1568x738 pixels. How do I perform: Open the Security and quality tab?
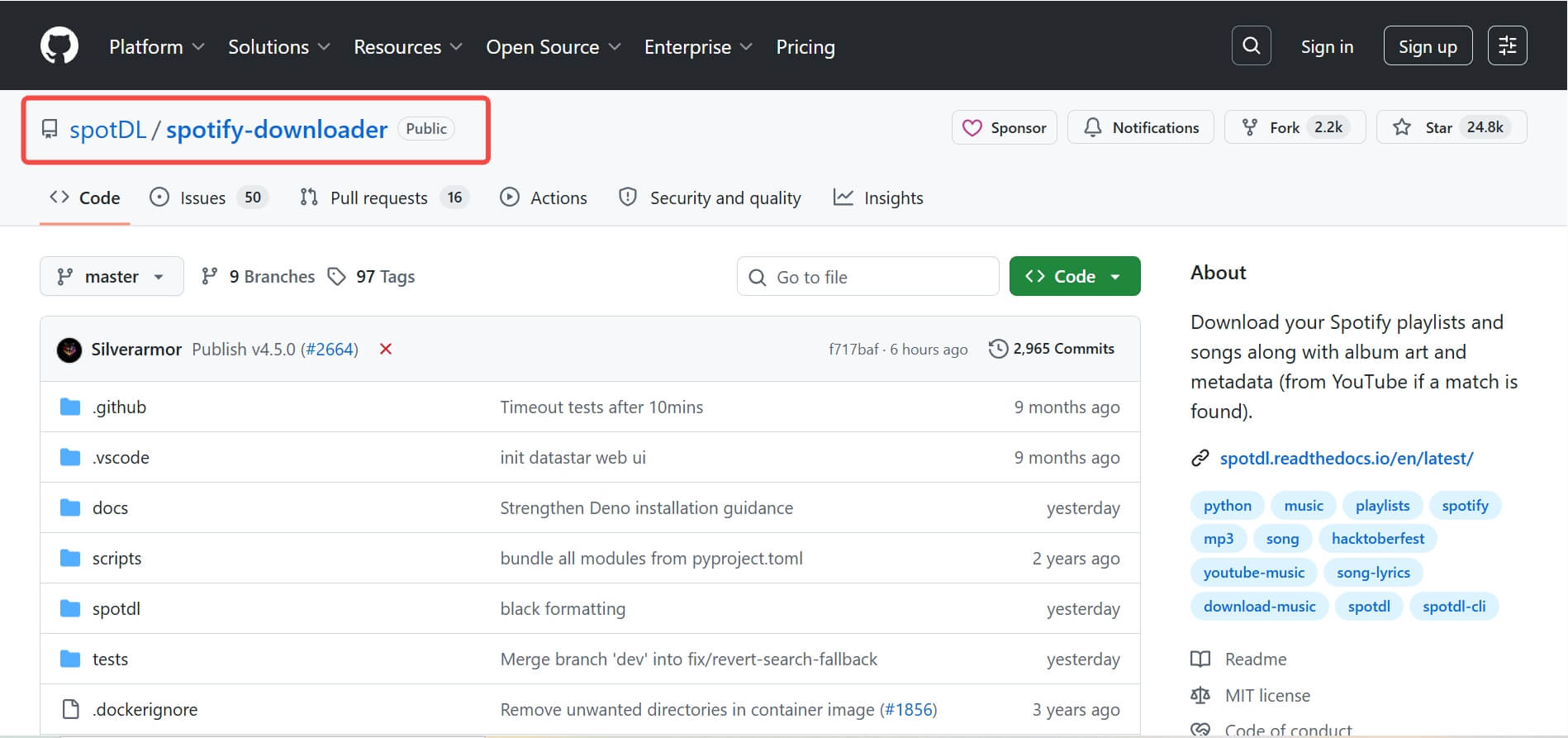point(710,198)
